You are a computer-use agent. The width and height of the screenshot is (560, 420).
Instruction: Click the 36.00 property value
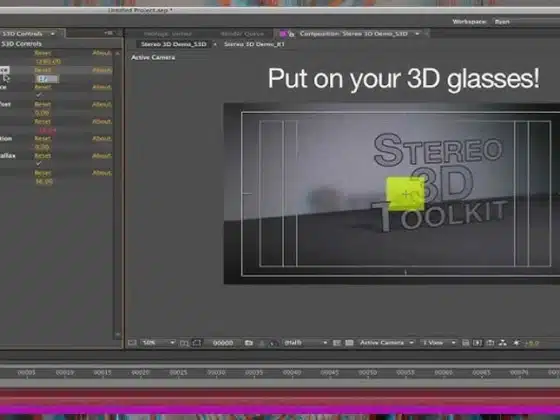44,182
